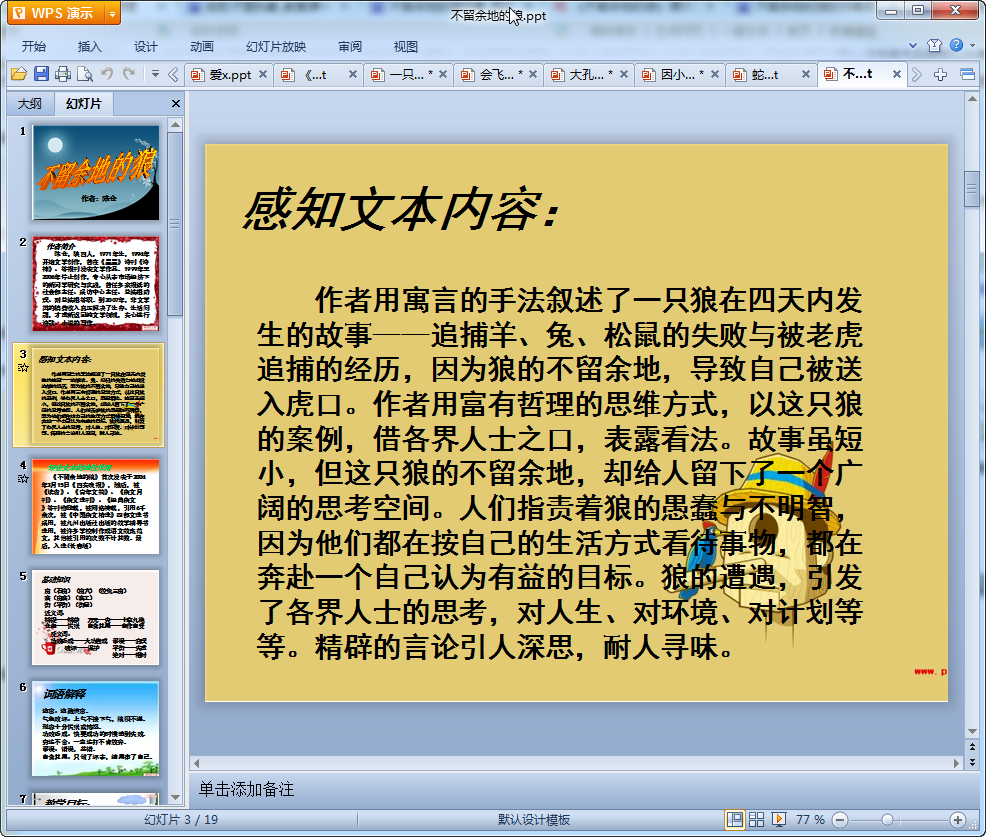Click horizontal scrollbar left arrow
The height and width of the screenshot is (837, 986).
click(x=197, y=763)
